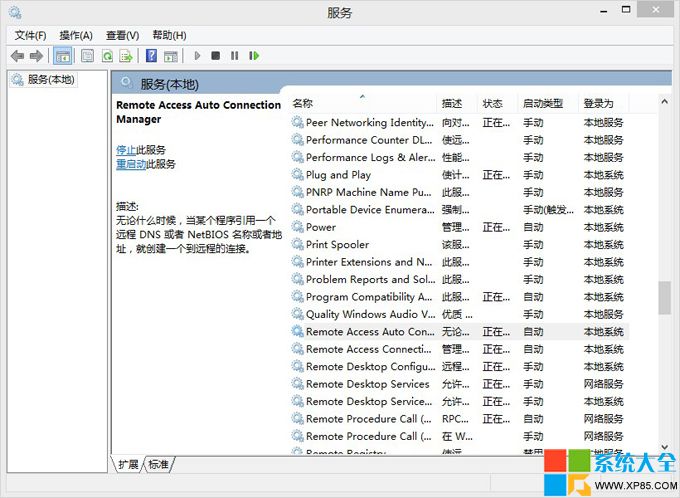The image size is (680, 498).
Task: Click the gear icon beside Power service
Action: point(298,227)
